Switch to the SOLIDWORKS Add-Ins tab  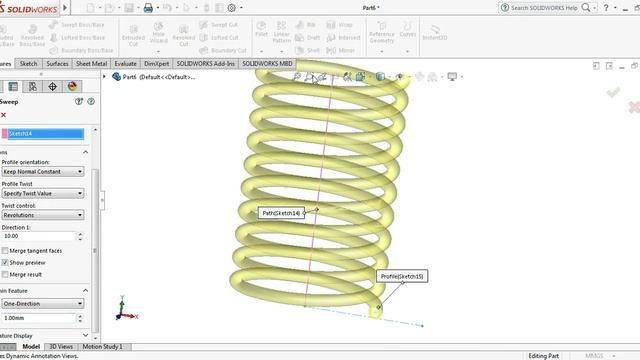[206, 64]
